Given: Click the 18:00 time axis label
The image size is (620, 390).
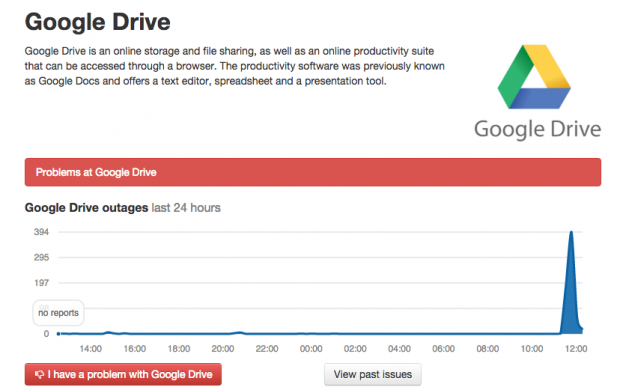Looking at the screenshot, I should tap(179, 349).
